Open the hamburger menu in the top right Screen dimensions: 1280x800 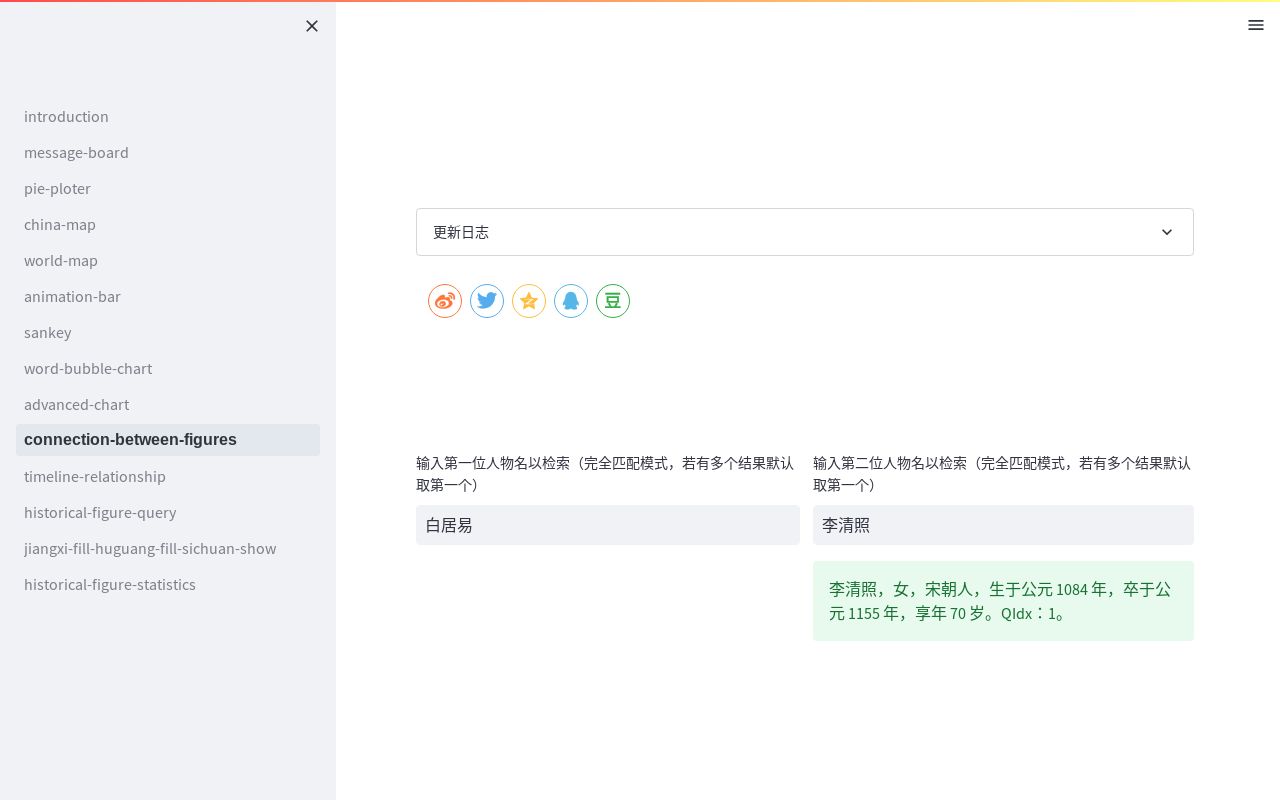[1256, 25]
